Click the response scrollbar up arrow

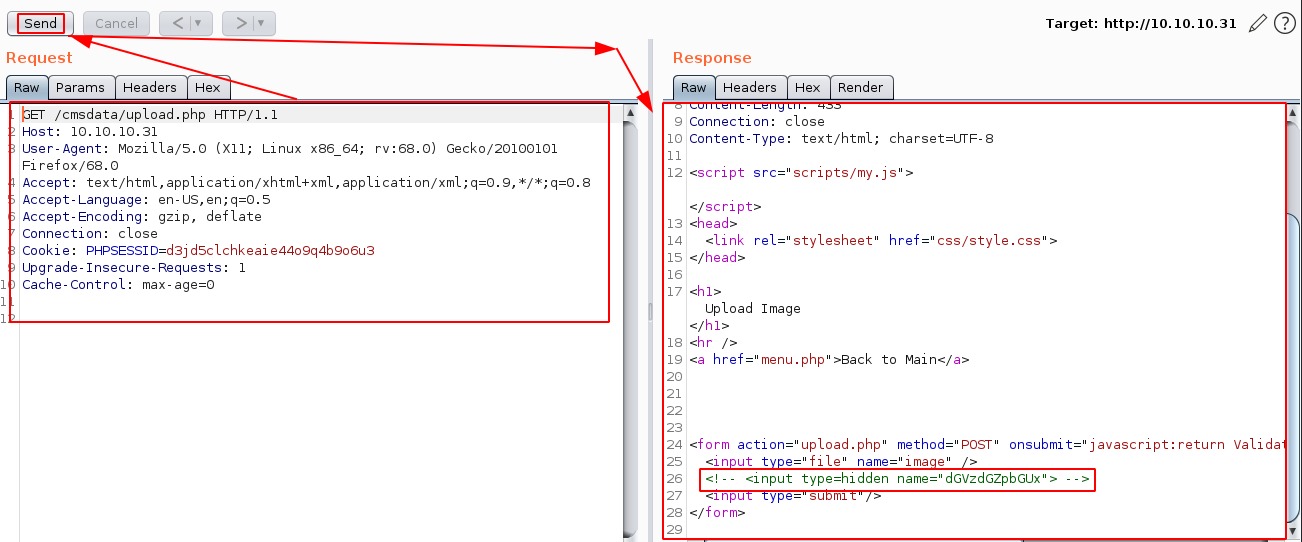point(1293,112)
